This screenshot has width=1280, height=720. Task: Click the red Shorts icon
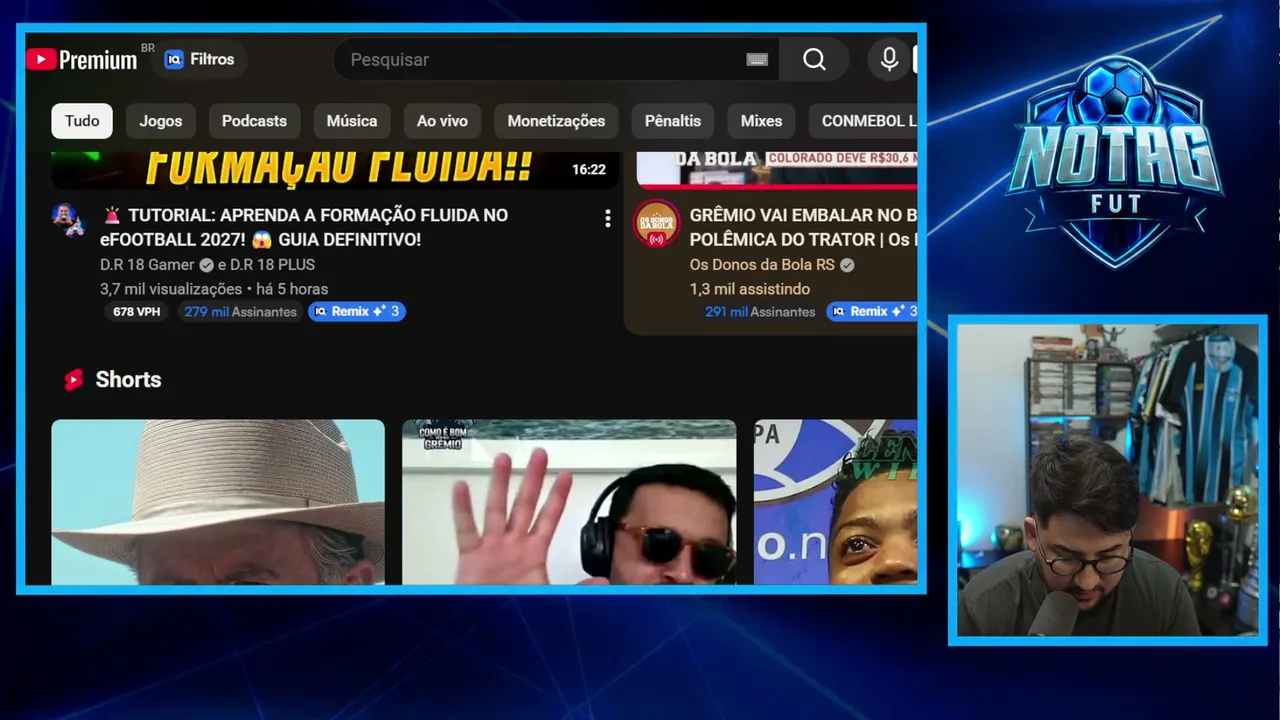[73, 380]
